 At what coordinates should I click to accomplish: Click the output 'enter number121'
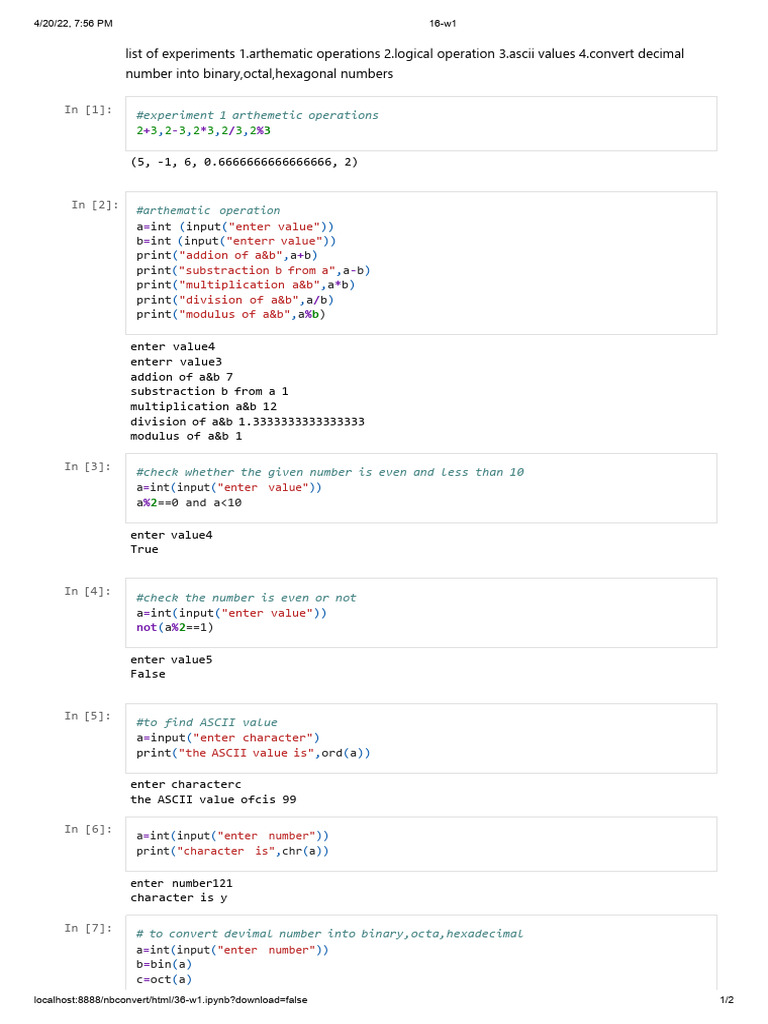click(x=182, y=884)
